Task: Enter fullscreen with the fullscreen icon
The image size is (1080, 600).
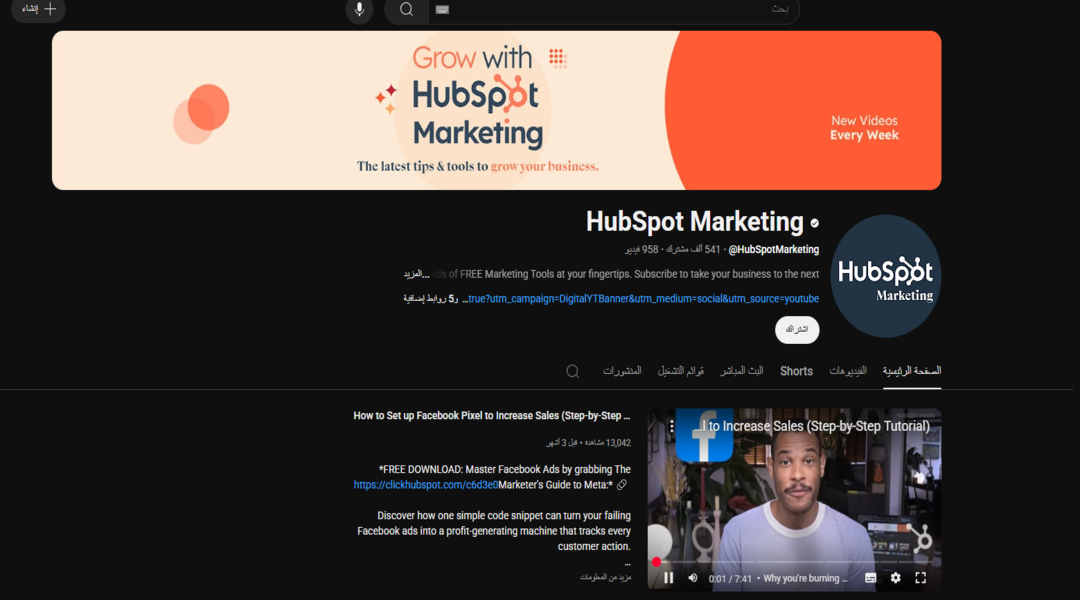Action: coord(920,578)
